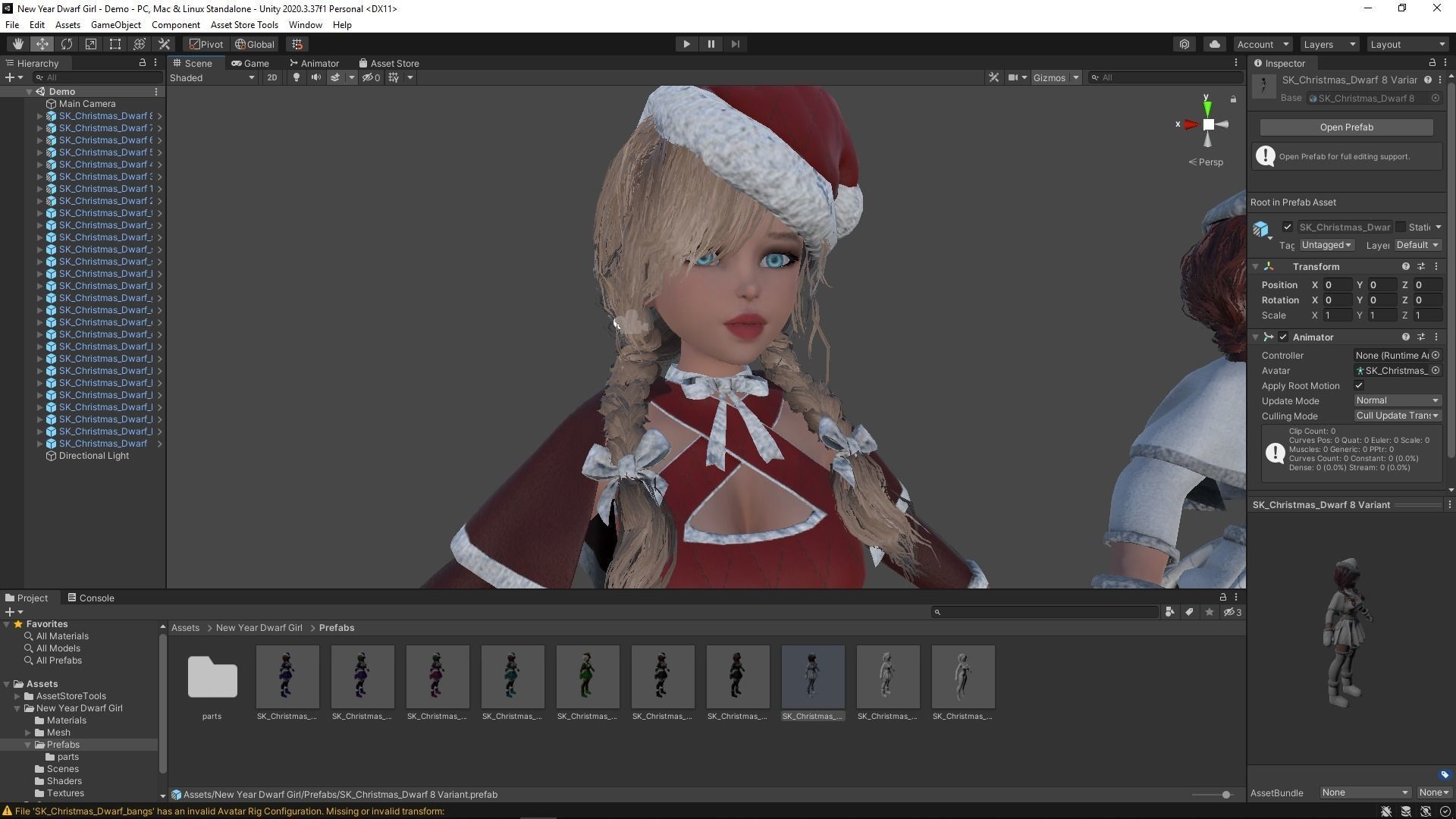Open the Tag Untagged dropdown
1456x819 pixels.
pyautogui.click(x=1326, y=245)
